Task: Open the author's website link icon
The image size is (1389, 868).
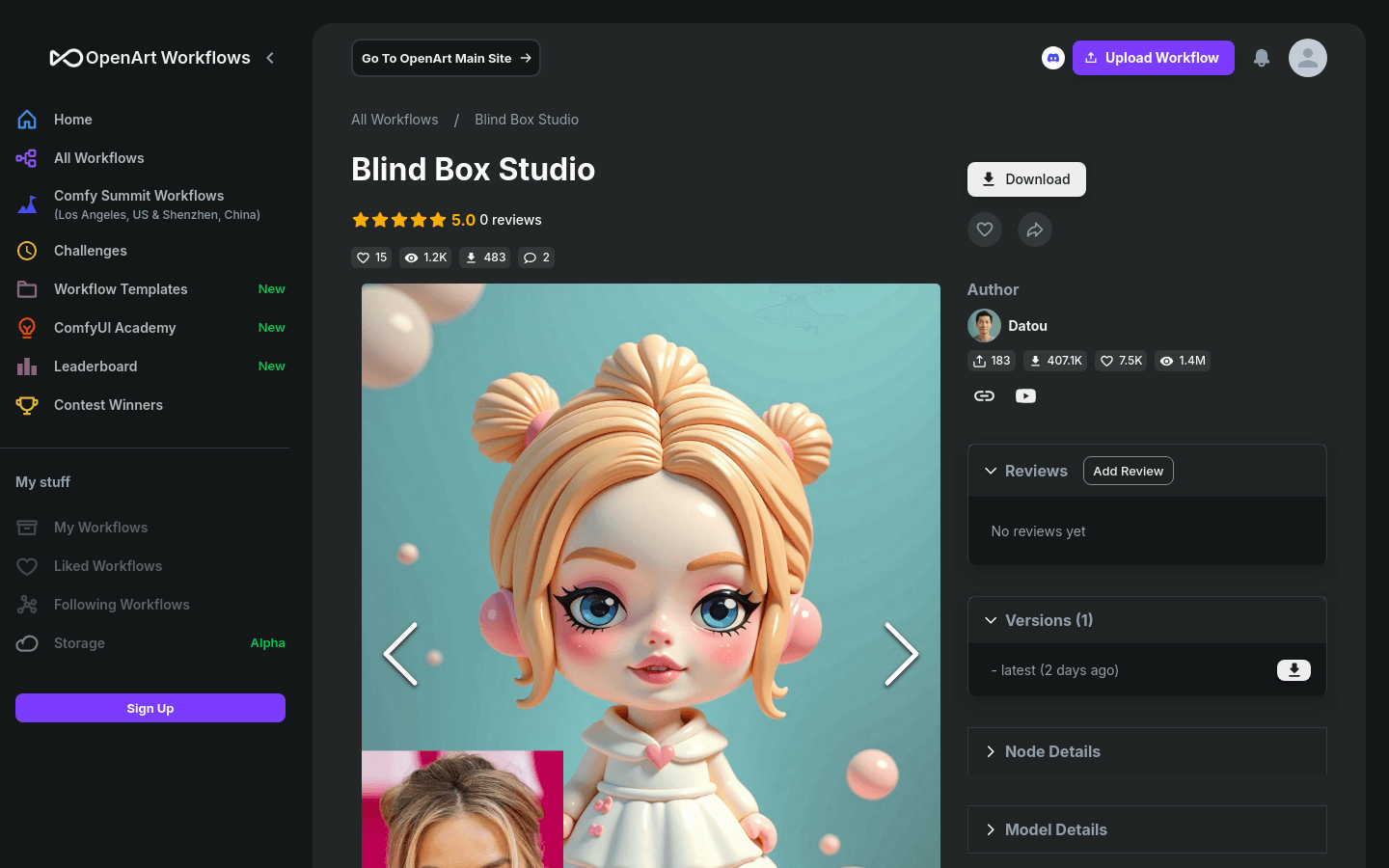Action: coord(984,395)
